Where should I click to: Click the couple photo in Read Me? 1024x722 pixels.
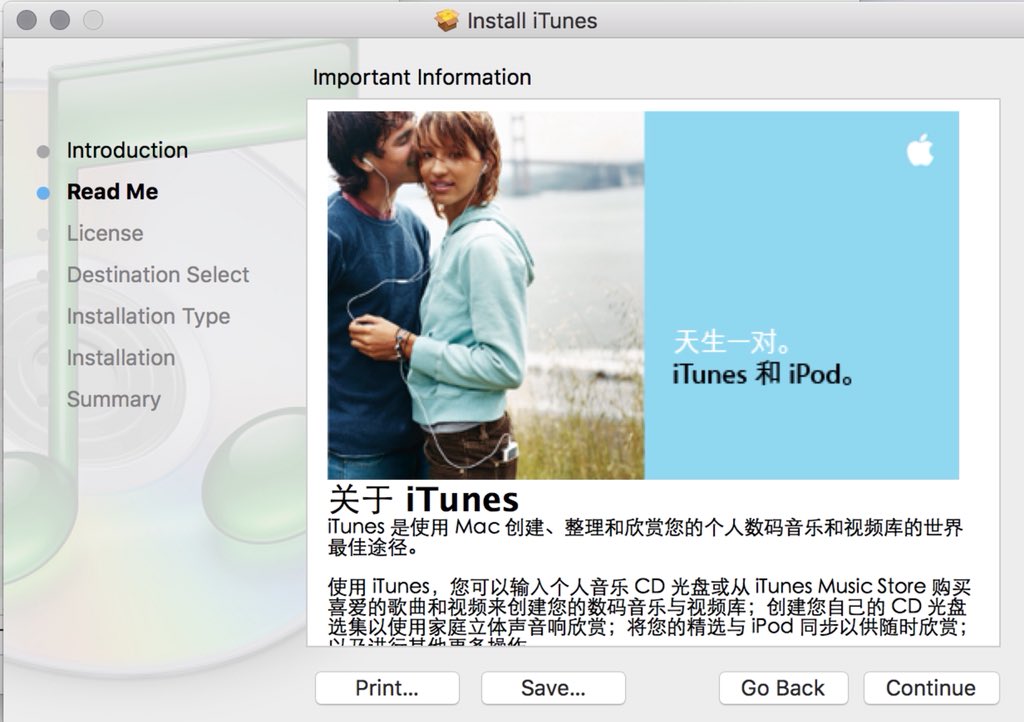[x=486, y=295]
